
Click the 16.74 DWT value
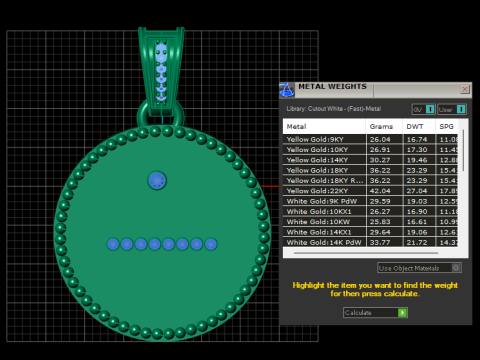point(417,139)
